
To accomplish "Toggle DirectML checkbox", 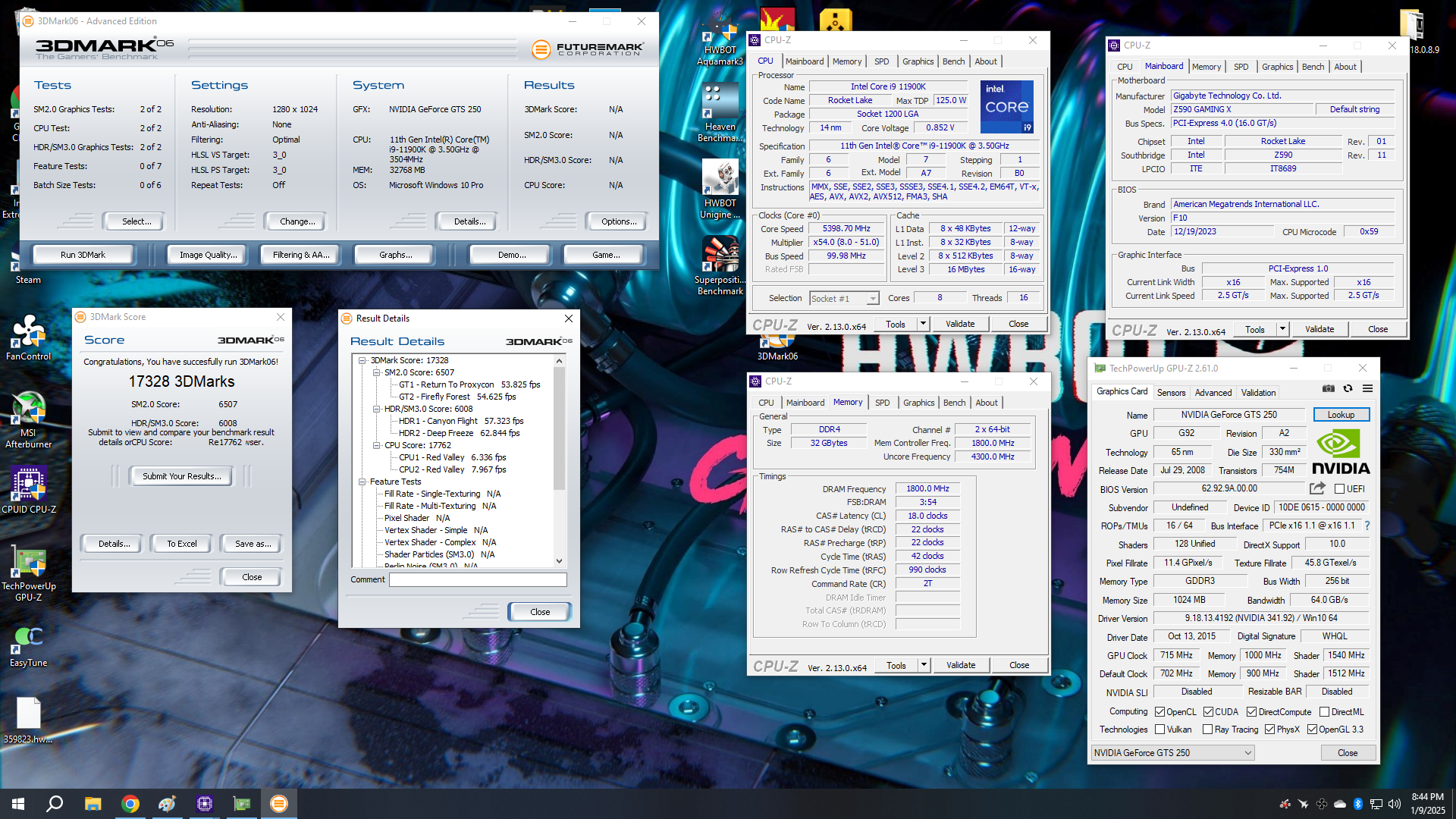I will point(1324,712).
